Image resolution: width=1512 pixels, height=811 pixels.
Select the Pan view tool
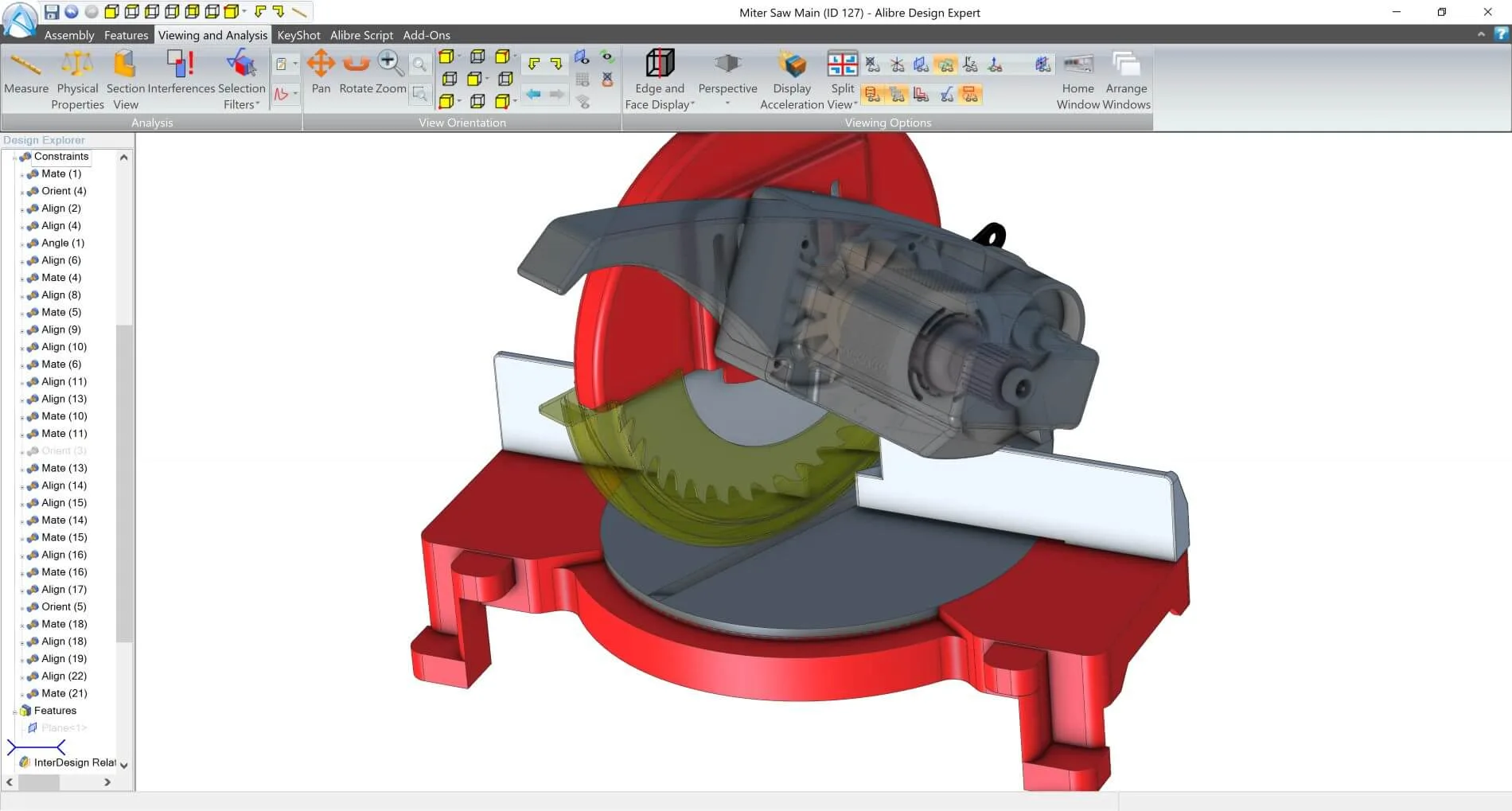(x=321, y=73)
